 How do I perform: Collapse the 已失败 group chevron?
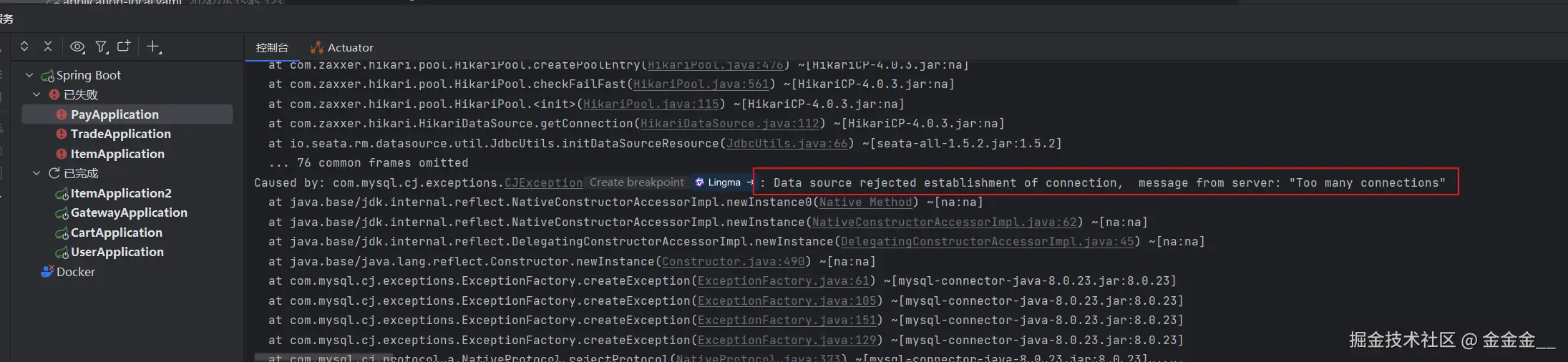(x=36, y=94)
